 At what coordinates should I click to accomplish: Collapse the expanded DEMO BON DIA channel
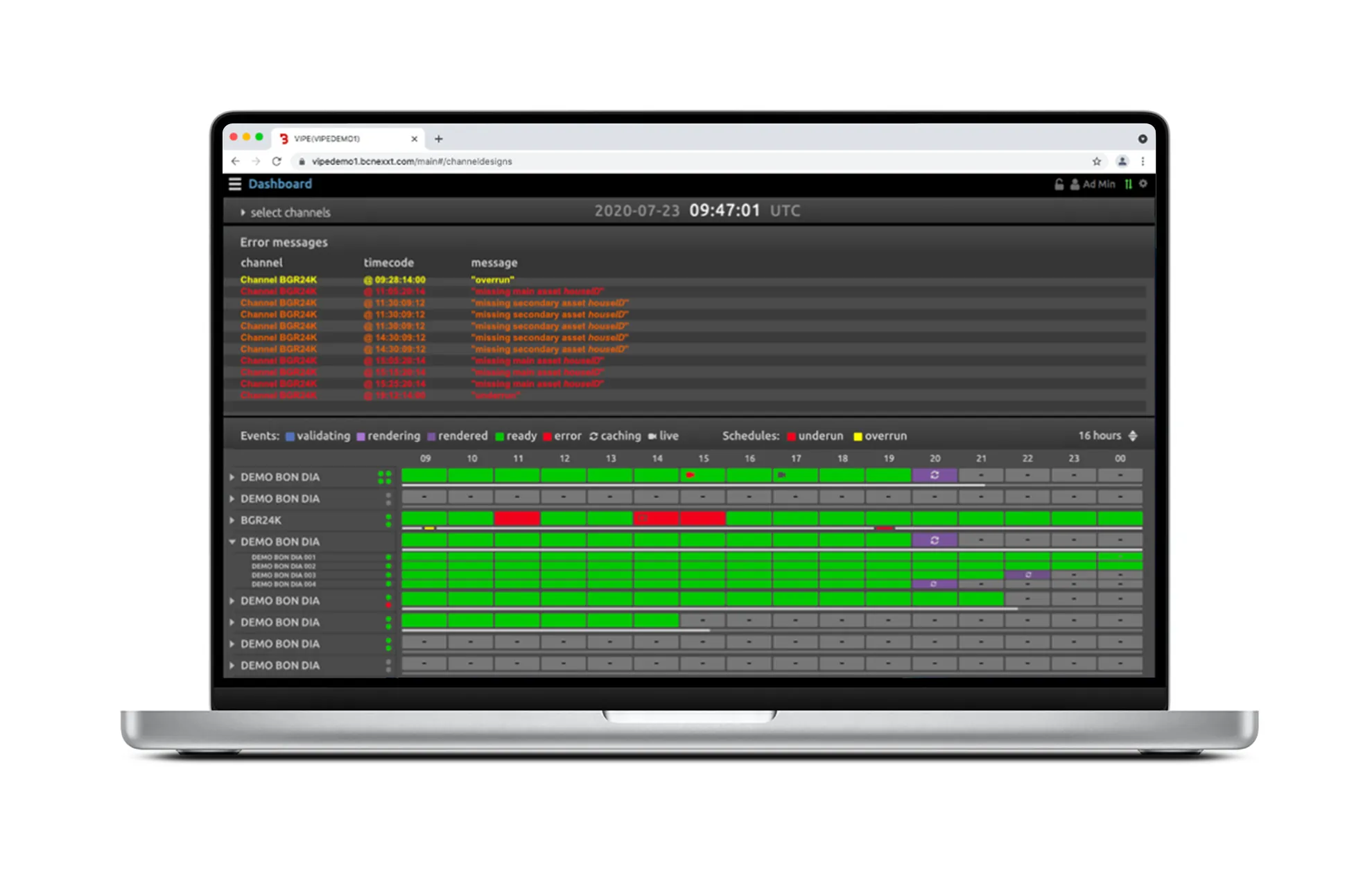[232, 542]
